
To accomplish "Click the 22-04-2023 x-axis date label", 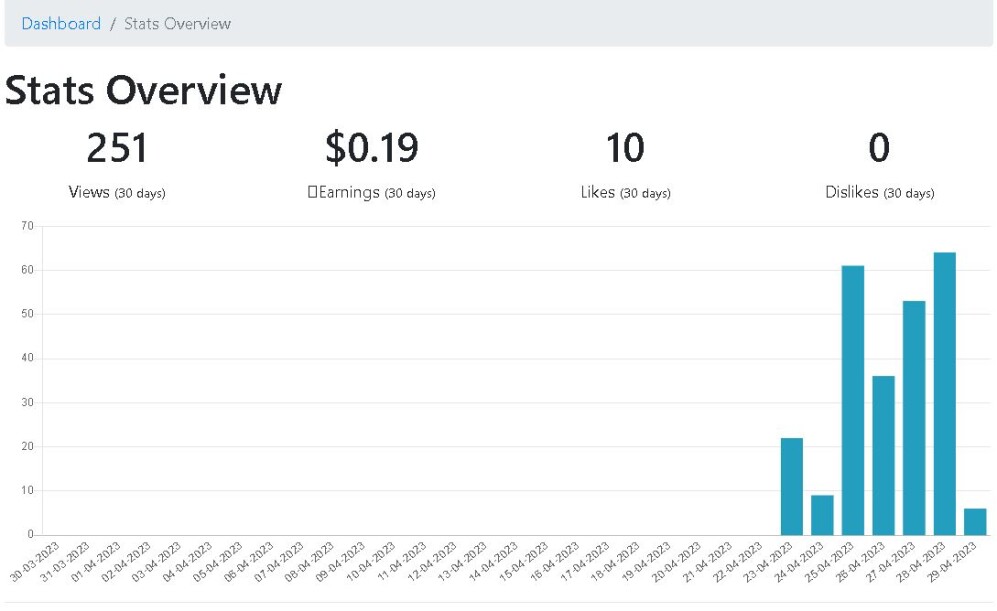I will (x=736, y=562).
